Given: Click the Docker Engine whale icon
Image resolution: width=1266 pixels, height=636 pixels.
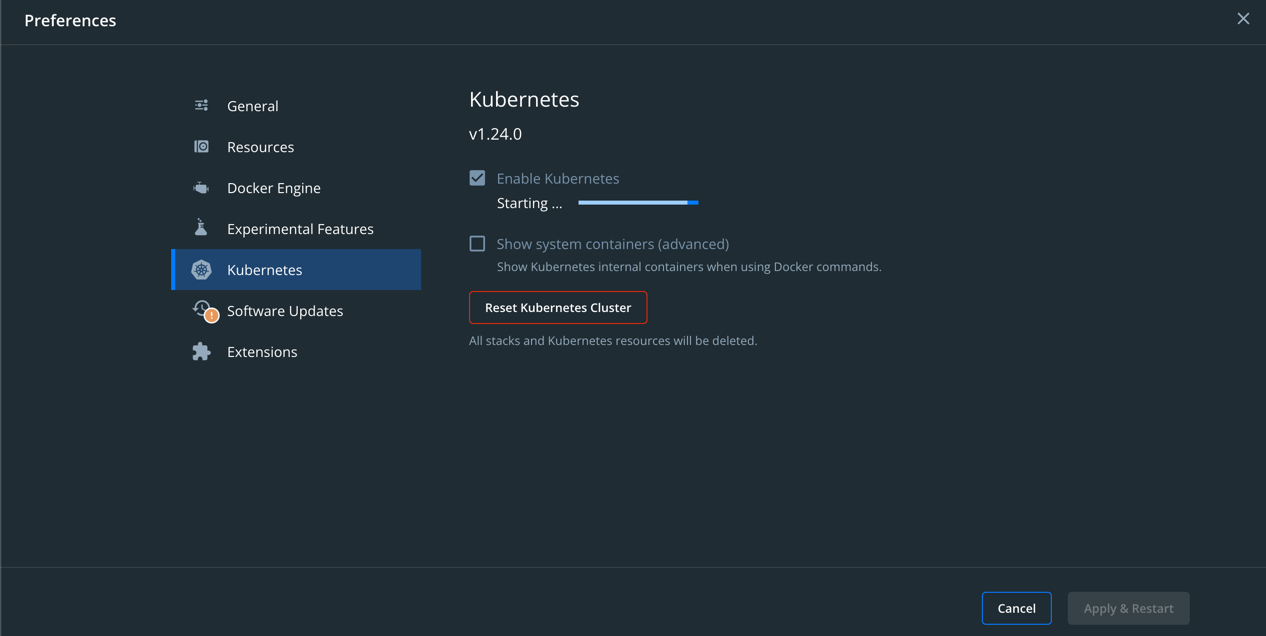Looking at the screenshot, I should (201, 188).
